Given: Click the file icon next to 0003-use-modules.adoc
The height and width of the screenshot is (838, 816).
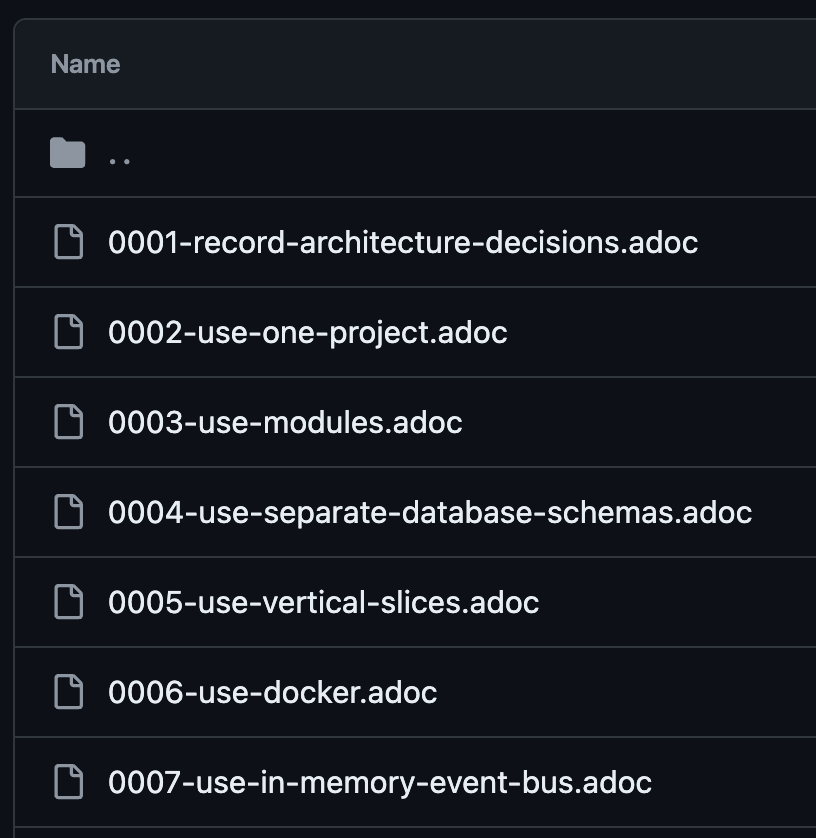Looking at the screenshot, I should [68, 422].
